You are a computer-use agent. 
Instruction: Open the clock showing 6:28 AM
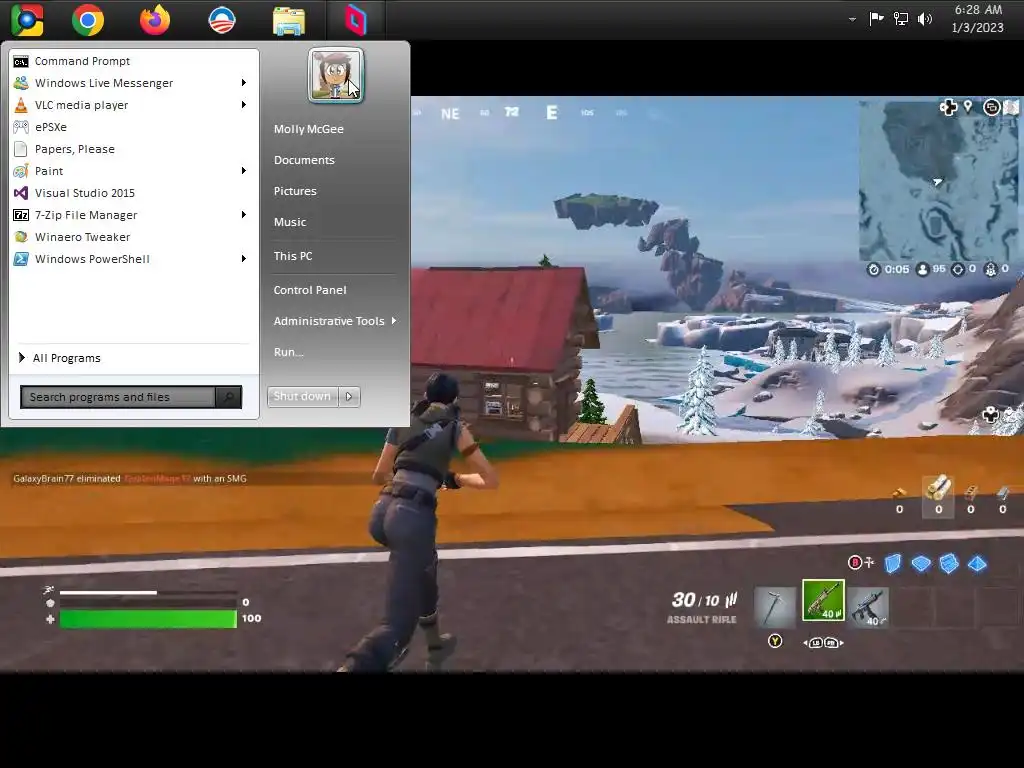tap(978, 18)
